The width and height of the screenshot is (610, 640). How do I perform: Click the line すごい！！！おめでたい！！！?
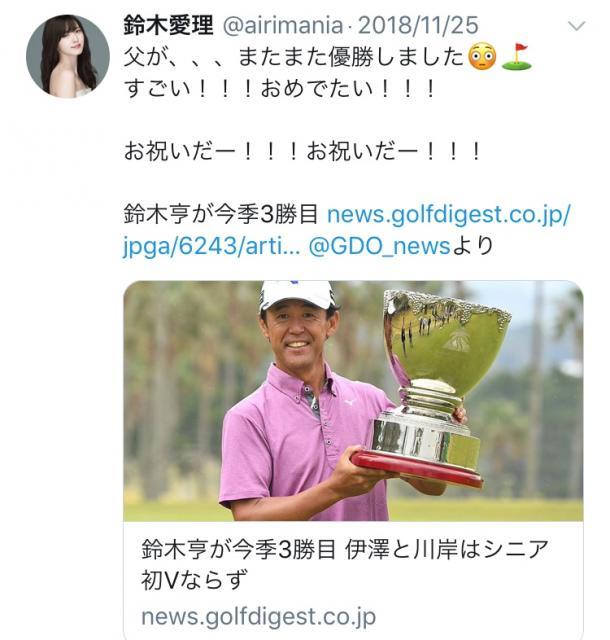281,89
